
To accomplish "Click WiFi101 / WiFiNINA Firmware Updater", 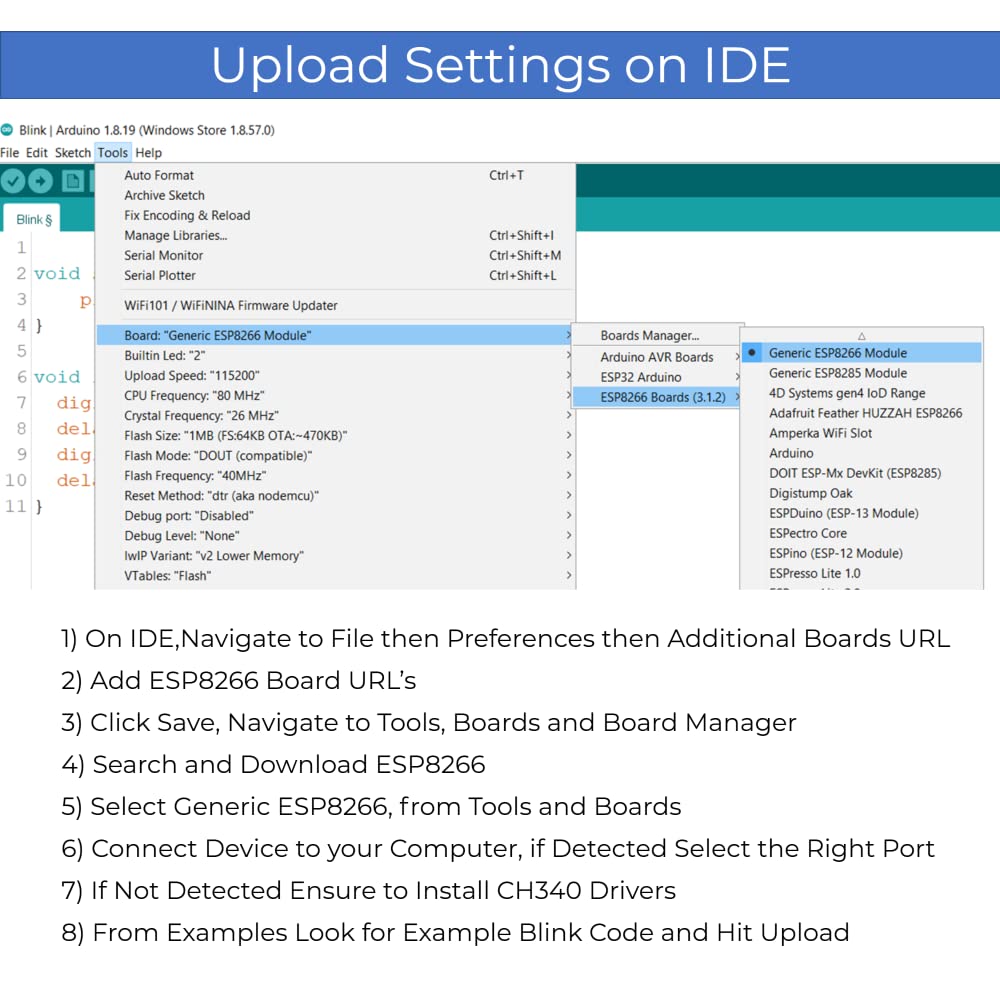I will (230, 305).
